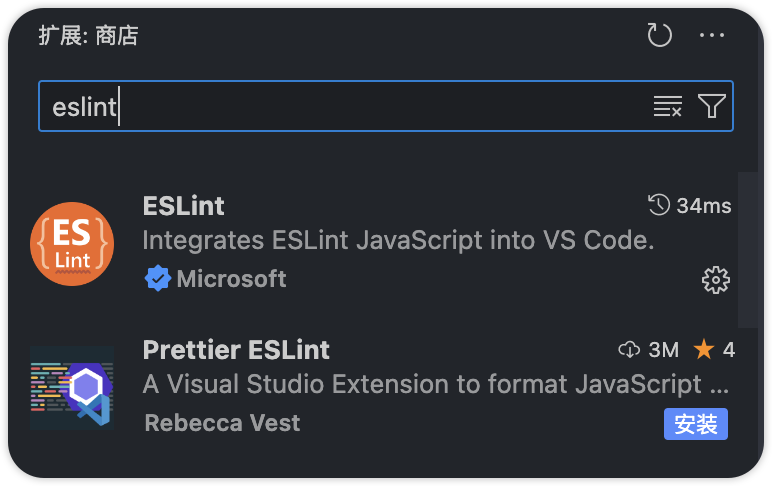Image resolution: width=772 pixels, height=486 pixels.
Task: Open the extension filter funnel menu
Action: (711, 107)
